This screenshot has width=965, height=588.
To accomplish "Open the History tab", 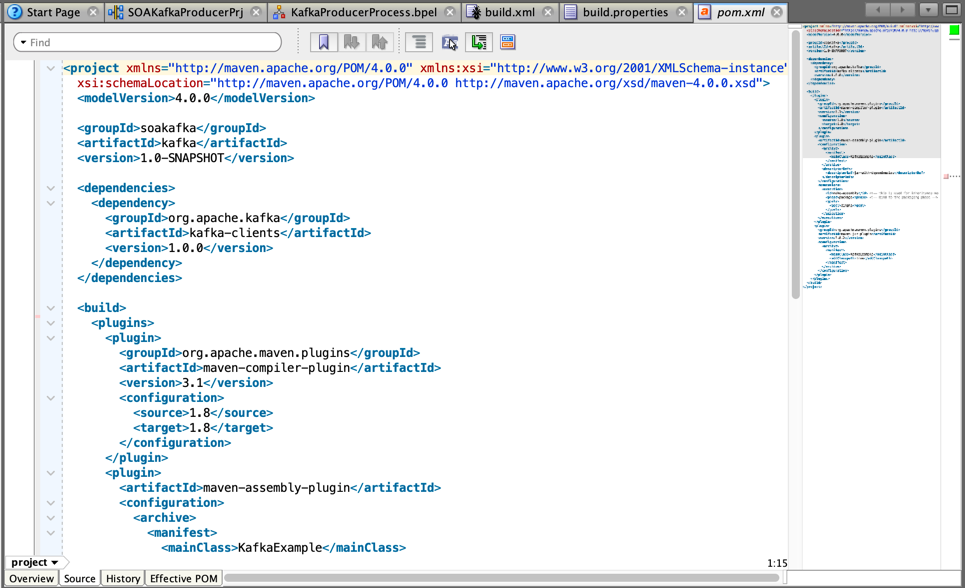I will pyautogui.click(x=122, y=579).
